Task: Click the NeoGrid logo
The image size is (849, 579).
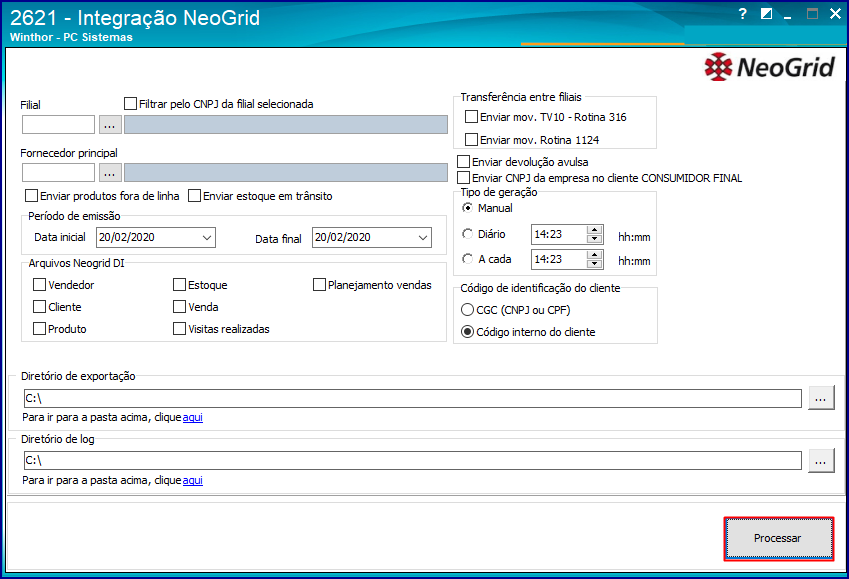Action: [x=769, y=67]
